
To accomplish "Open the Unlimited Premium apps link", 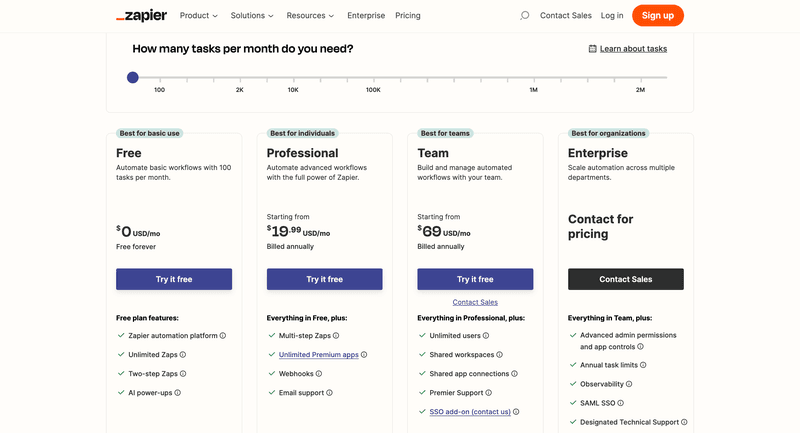I will point(318,354).
